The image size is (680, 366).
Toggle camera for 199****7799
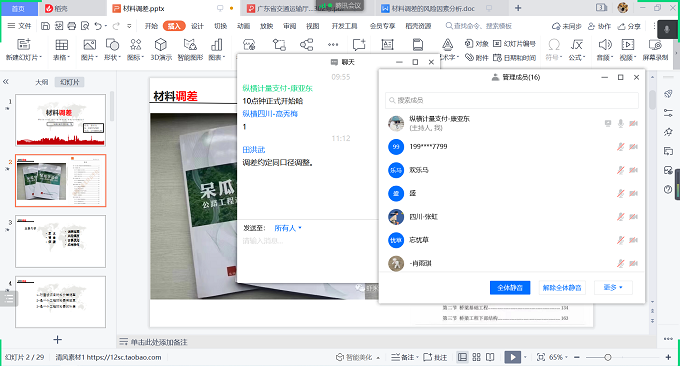coord(634,147)
